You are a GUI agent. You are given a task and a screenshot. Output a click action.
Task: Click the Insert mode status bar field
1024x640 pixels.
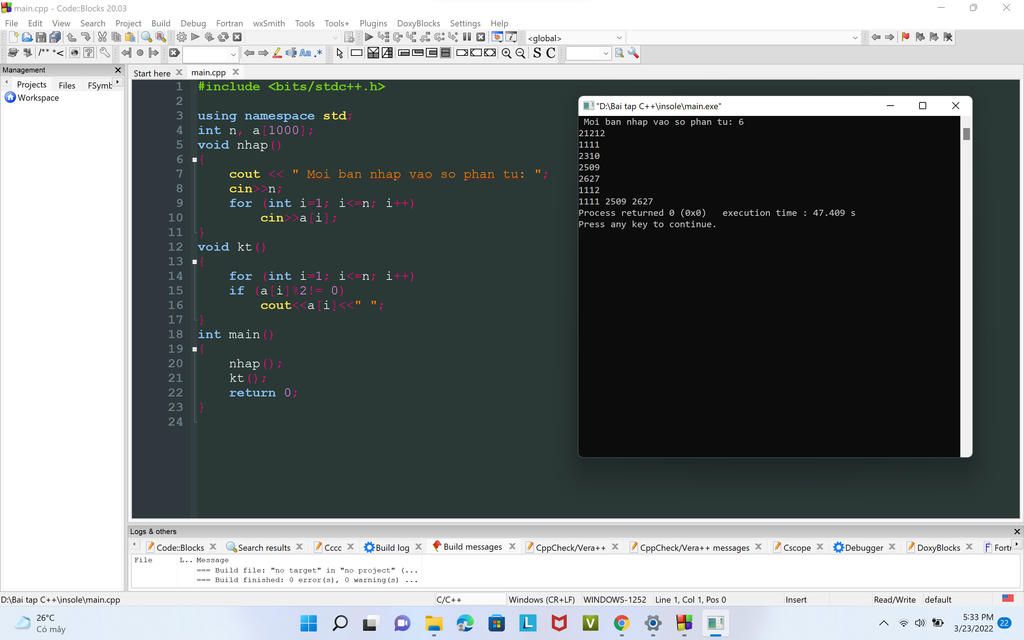[796, 600]
